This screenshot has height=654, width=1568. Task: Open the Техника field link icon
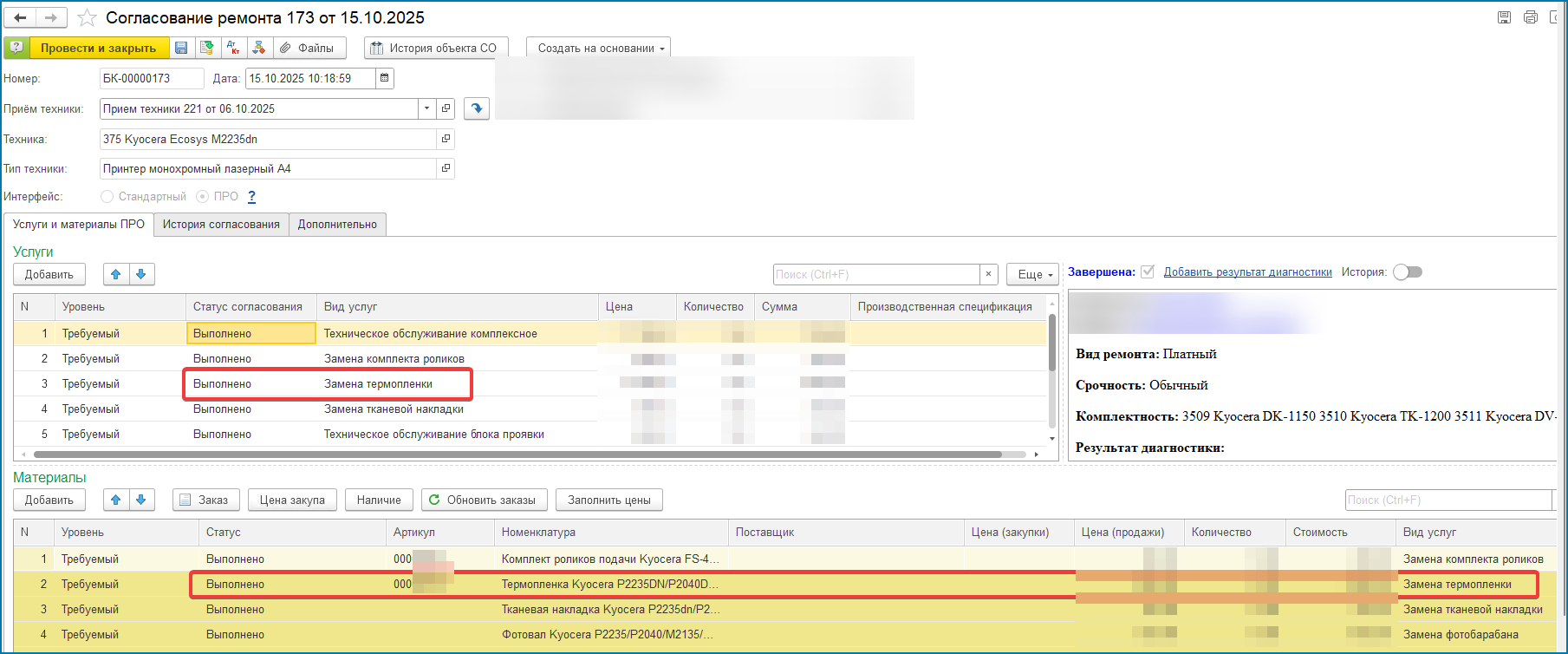pos(446,139)
